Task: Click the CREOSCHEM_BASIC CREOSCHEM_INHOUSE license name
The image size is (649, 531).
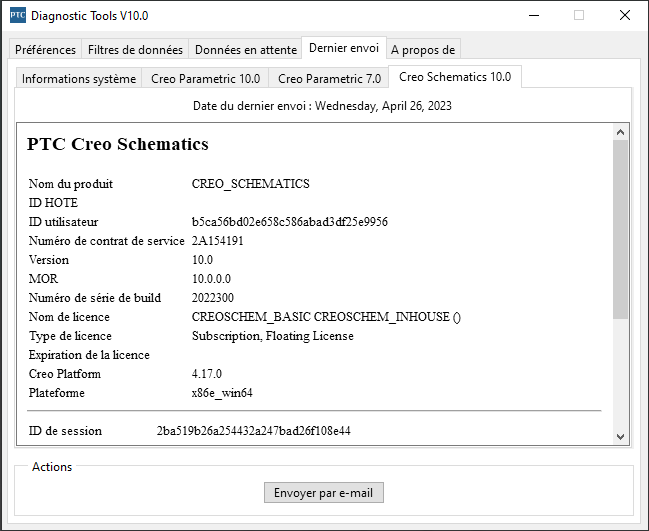Action: [326, 317]
